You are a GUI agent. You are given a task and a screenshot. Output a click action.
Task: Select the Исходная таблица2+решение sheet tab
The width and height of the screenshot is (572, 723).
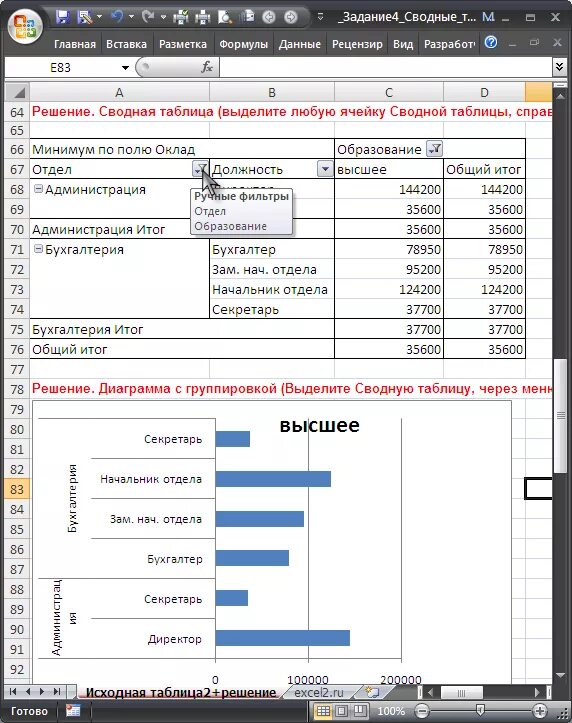[x=181, y=693]
